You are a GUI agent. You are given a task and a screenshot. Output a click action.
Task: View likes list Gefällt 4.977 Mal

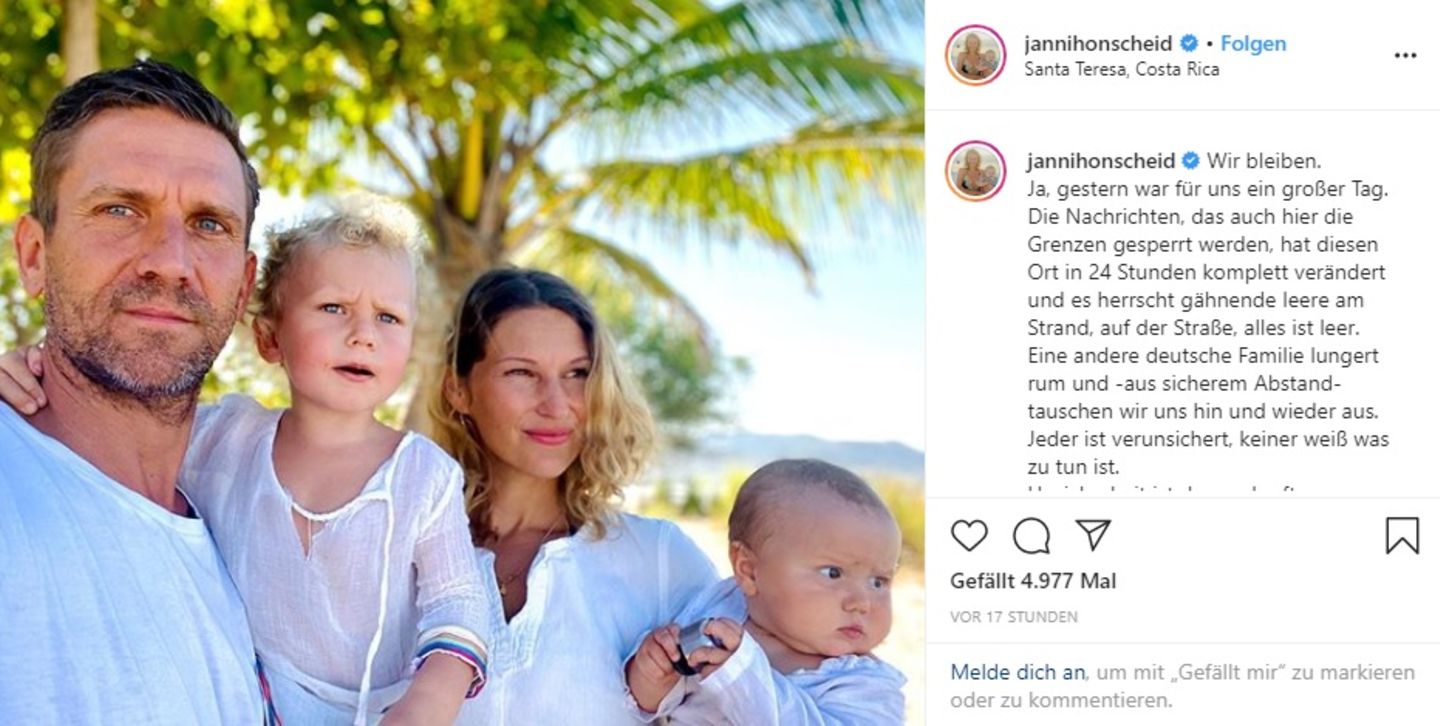(1033, 581)
